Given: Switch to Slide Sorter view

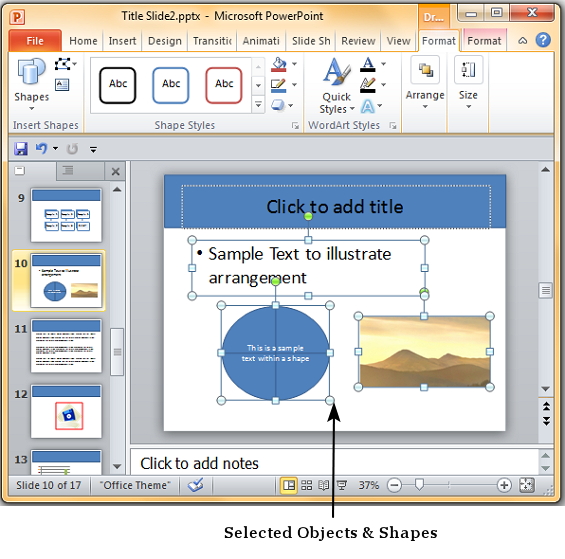Looking at the screenshot, I should pyautogui.click(x=306, y=485).
